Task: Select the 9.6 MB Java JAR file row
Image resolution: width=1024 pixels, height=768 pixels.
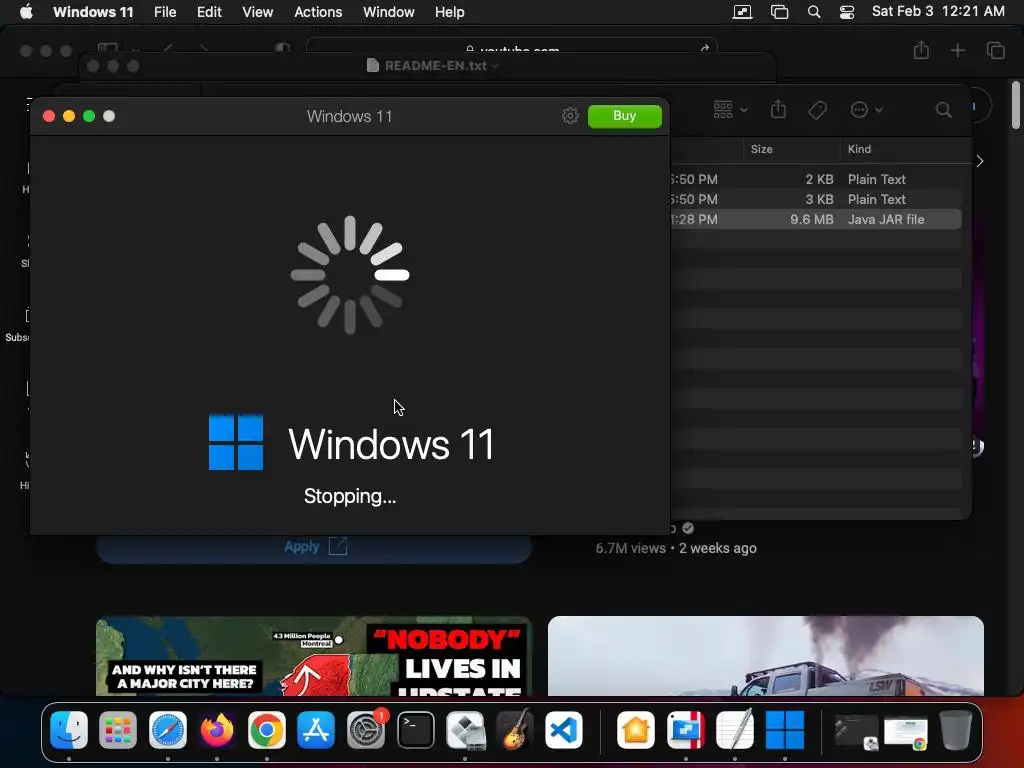Action: tap(816, 219)
